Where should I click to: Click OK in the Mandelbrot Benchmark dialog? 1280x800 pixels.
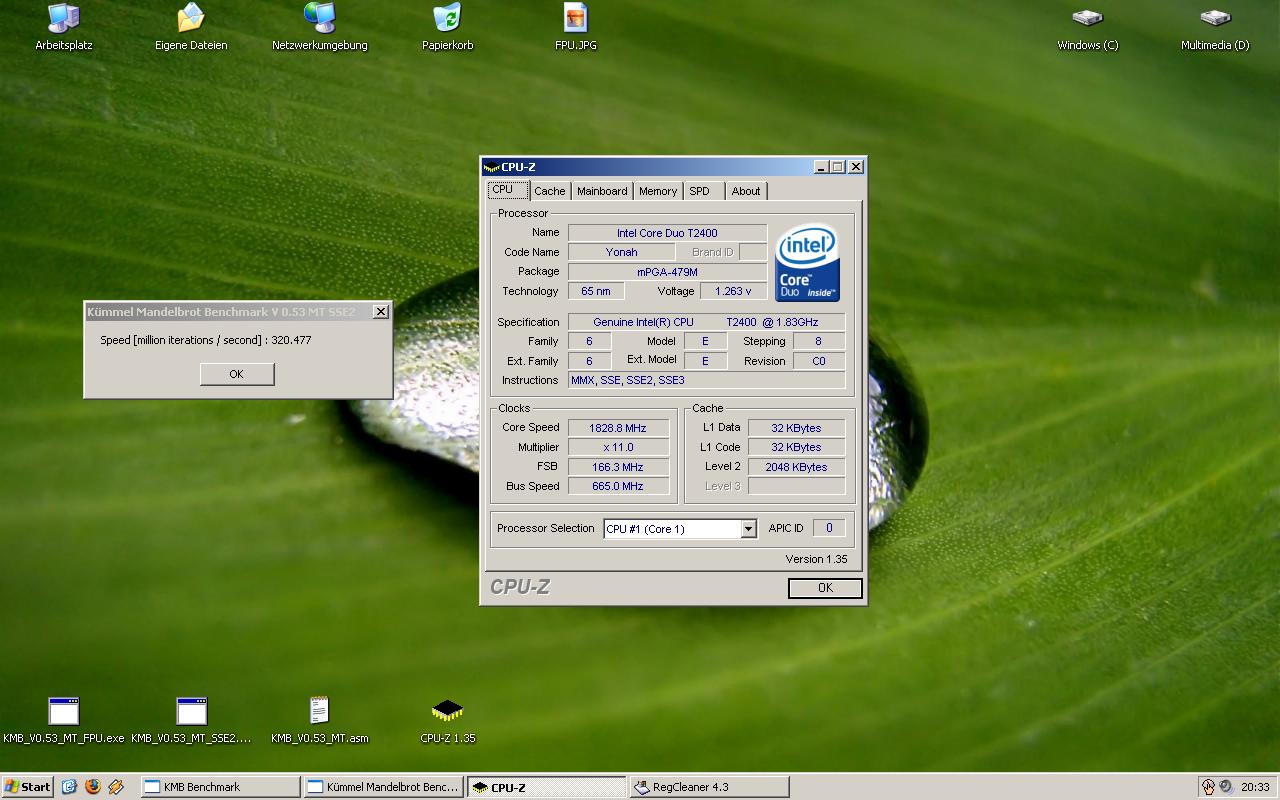[x=236, y=374]
